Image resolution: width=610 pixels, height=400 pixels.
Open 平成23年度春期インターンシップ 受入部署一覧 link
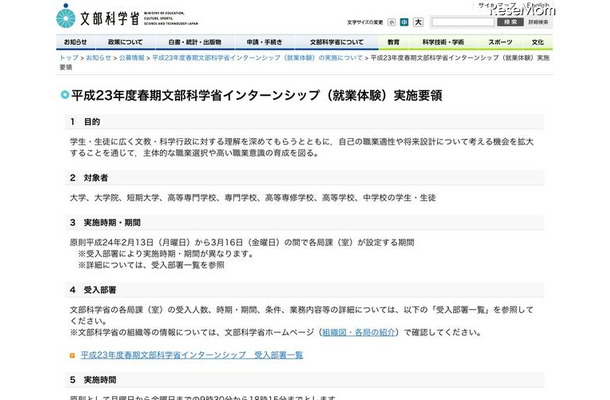192,355
